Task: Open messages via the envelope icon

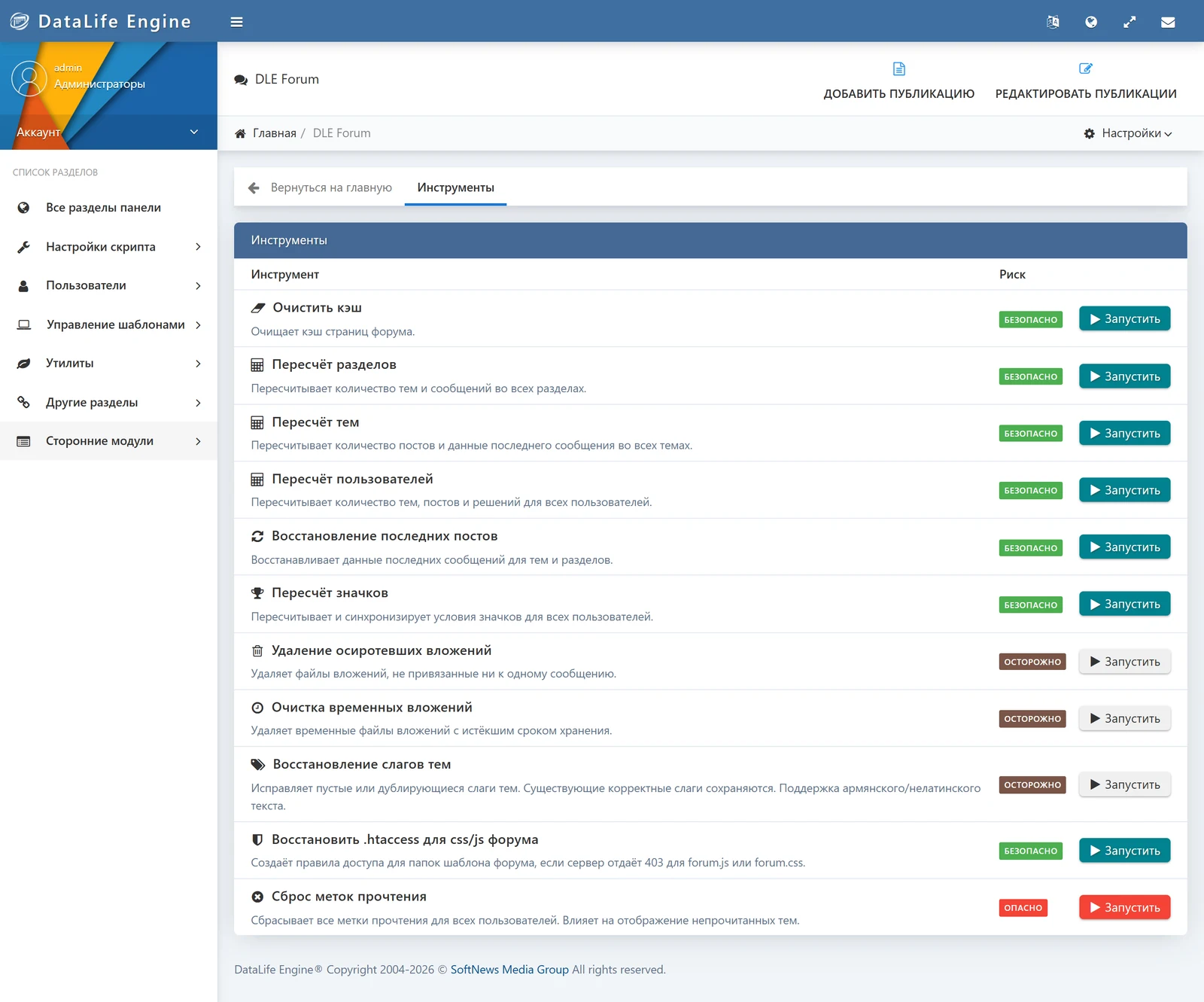Action: point(1168,22)
